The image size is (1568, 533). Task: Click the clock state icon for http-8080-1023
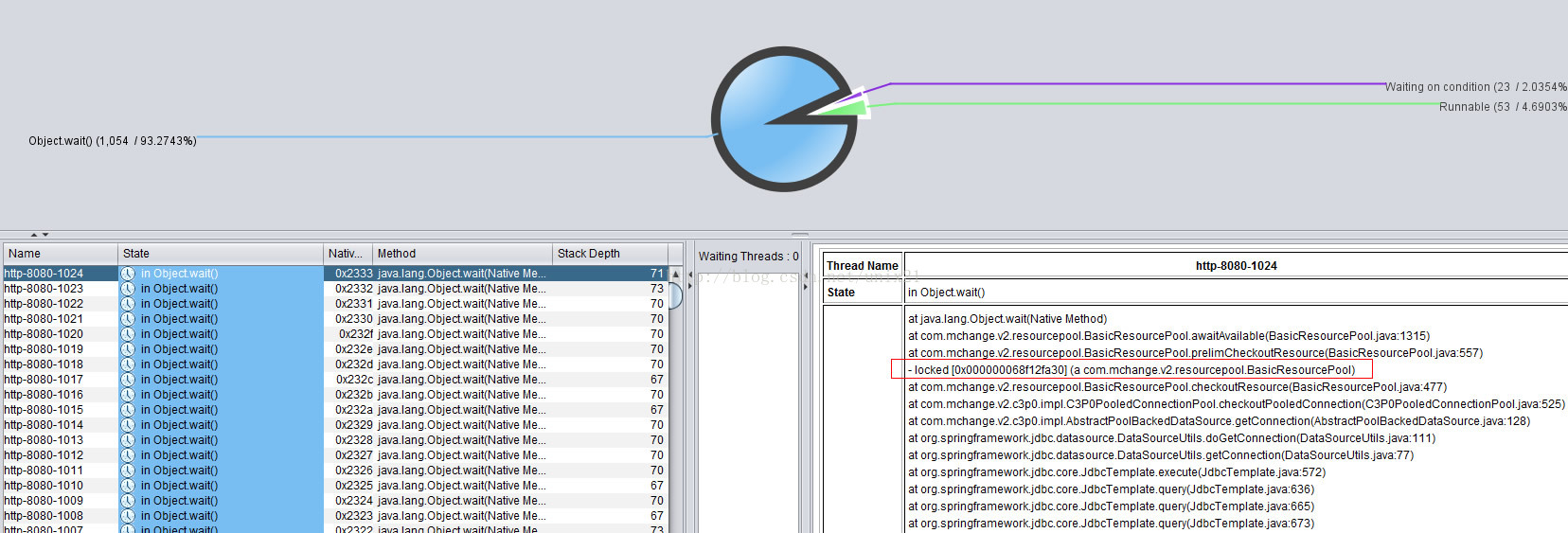(128, 289)
